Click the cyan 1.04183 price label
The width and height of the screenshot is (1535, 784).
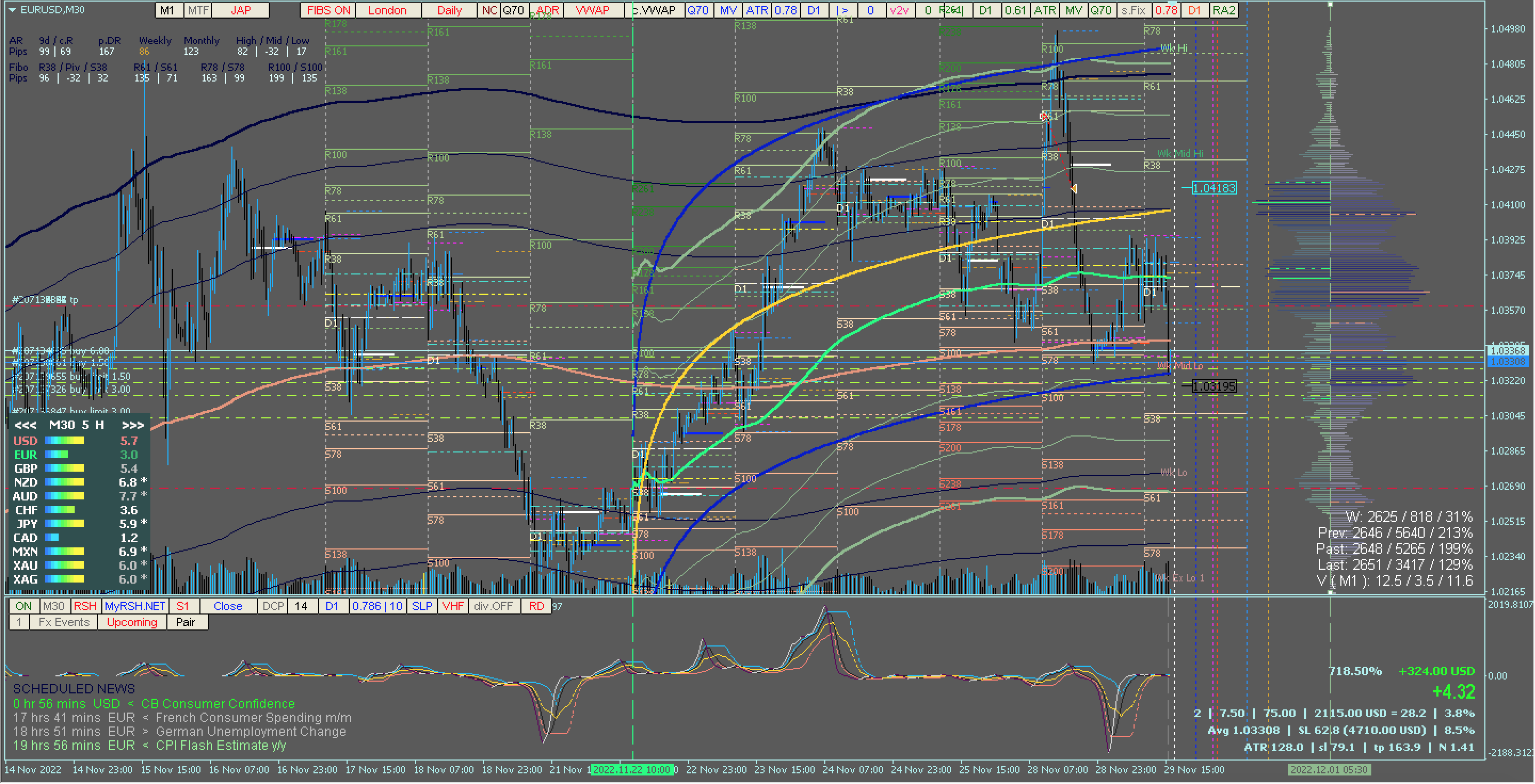point(1215,188)
